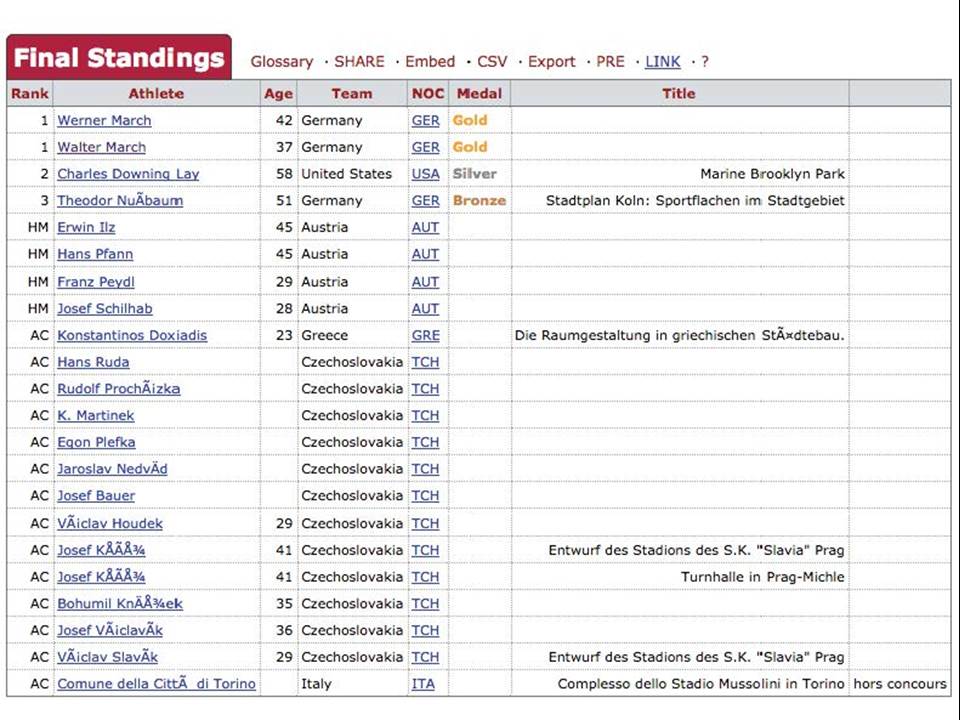Select "Italy" team cell
The height and width of the screenshot is (720, 960).
tap(317, 684)
